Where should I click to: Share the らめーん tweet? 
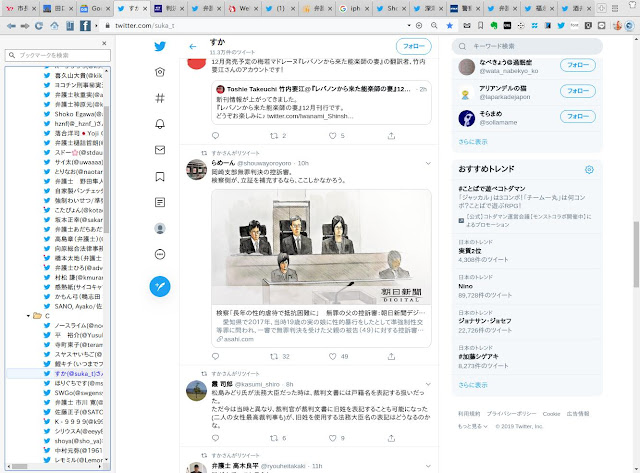click(391, 356)
